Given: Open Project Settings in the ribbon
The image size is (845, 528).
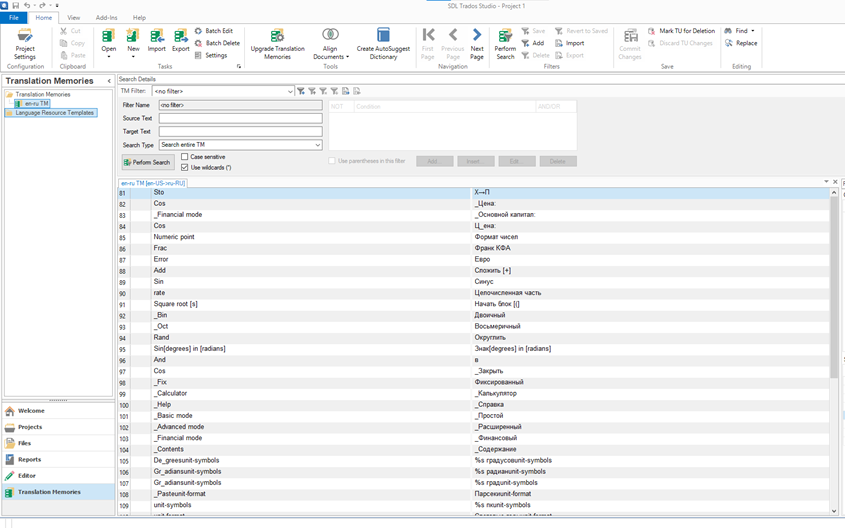Looking at the screenshot, I should pos(25,44).
